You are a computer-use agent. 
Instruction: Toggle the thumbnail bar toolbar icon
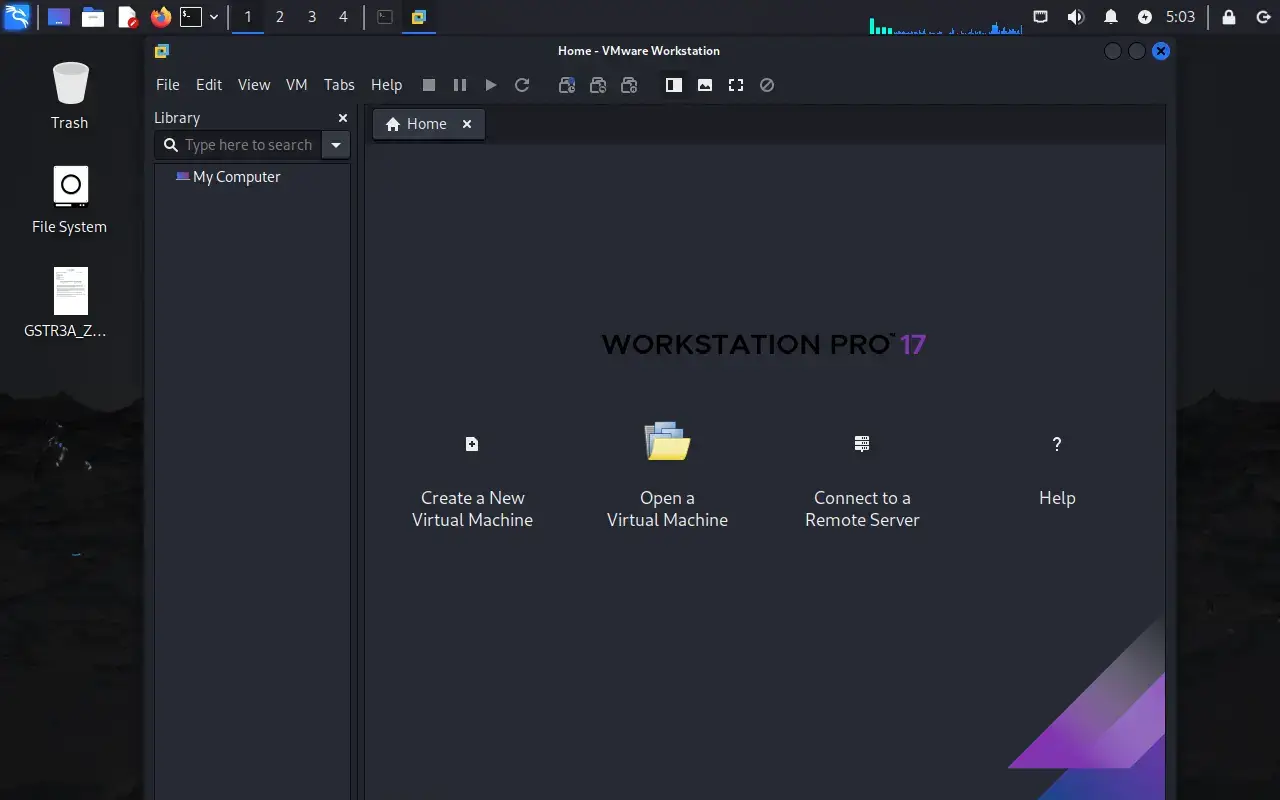point(705,85)
